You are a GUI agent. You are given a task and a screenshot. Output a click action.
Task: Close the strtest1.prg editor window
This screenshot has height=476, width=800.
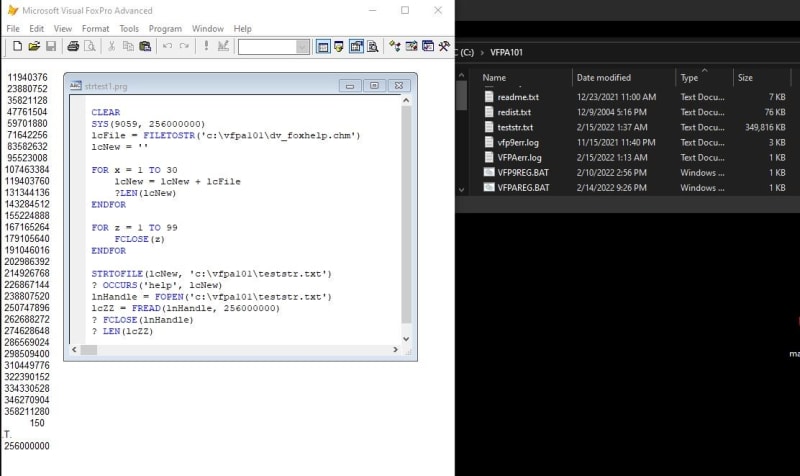pyautogui.click(x=399, y=86)
